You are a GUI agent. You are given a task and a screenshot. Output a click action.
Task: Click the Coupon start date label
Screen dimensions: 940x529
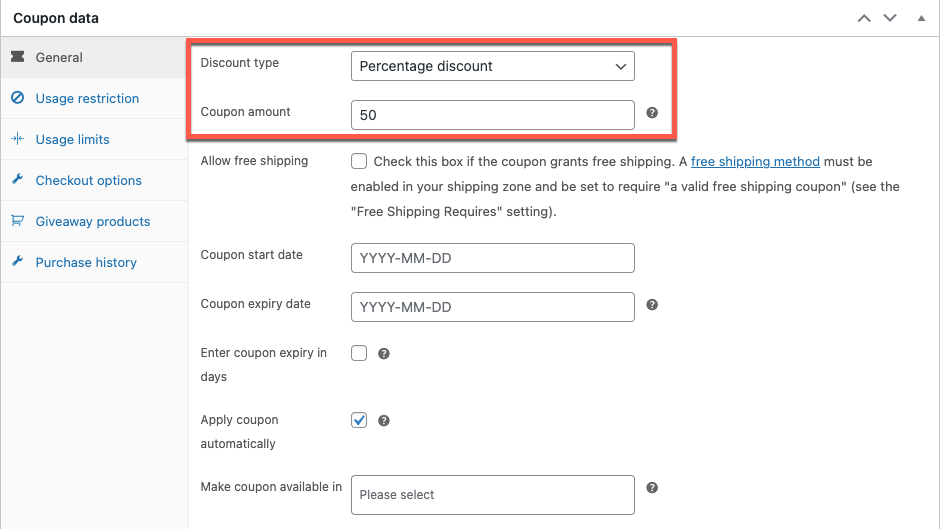(251, 254)
